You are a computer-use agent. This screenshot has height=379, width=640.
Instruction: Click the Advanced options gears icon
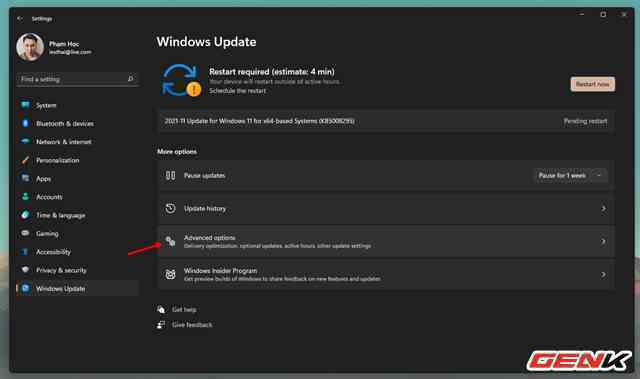pos(170,241)
